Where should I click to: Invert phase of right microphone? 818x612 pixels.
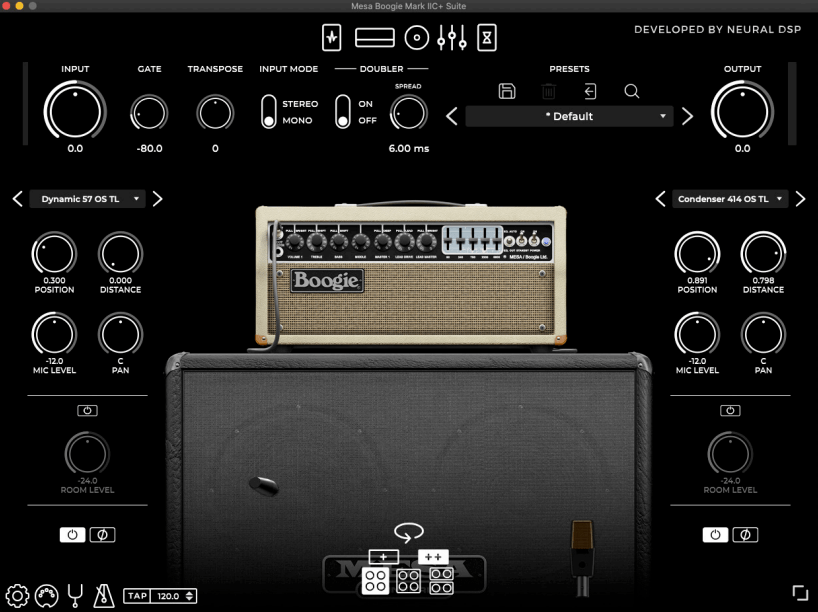(x=745, y=535)
